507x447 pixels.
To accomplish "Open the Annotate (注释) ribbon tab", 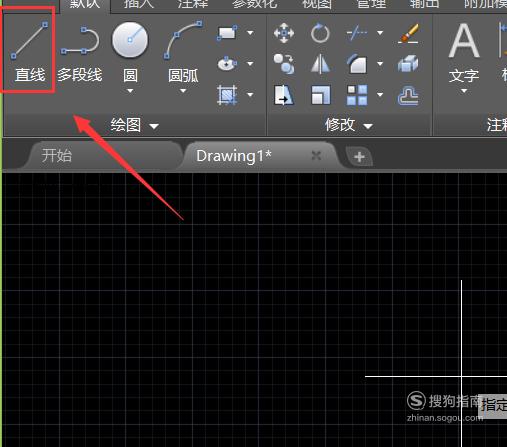I will coord(193,4).
